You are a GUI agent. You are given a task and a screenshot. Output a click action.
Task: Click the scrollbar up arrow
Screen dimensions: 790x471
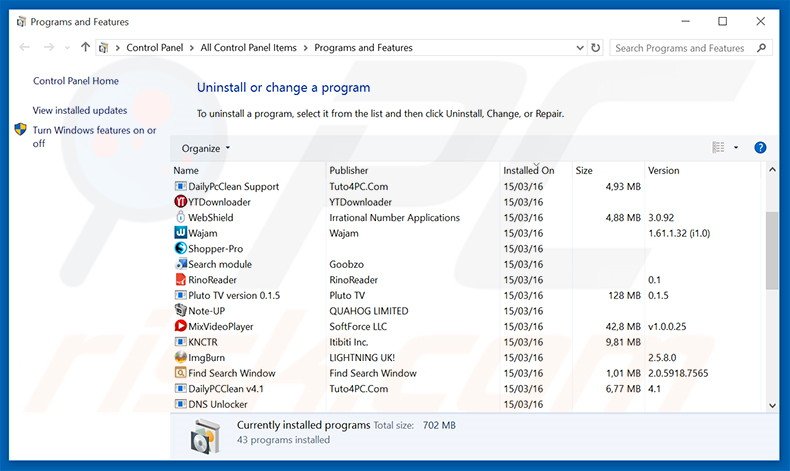[772, 170]
